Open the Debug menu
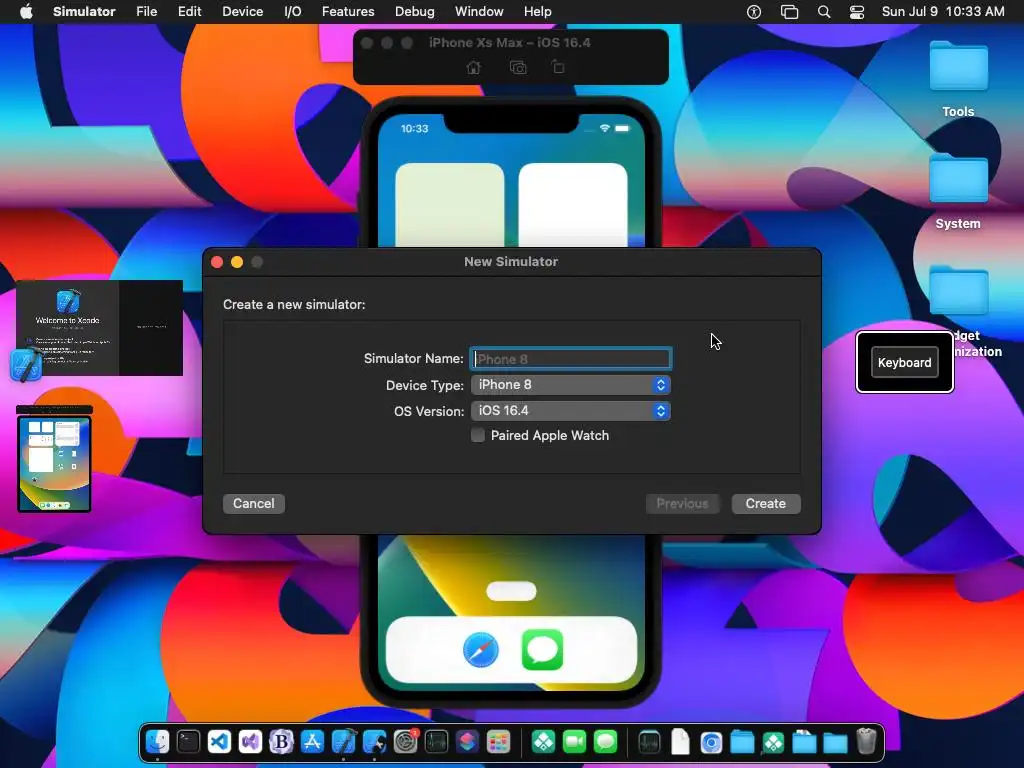This screenshot has width=1024, height=768. pos(415,12)
